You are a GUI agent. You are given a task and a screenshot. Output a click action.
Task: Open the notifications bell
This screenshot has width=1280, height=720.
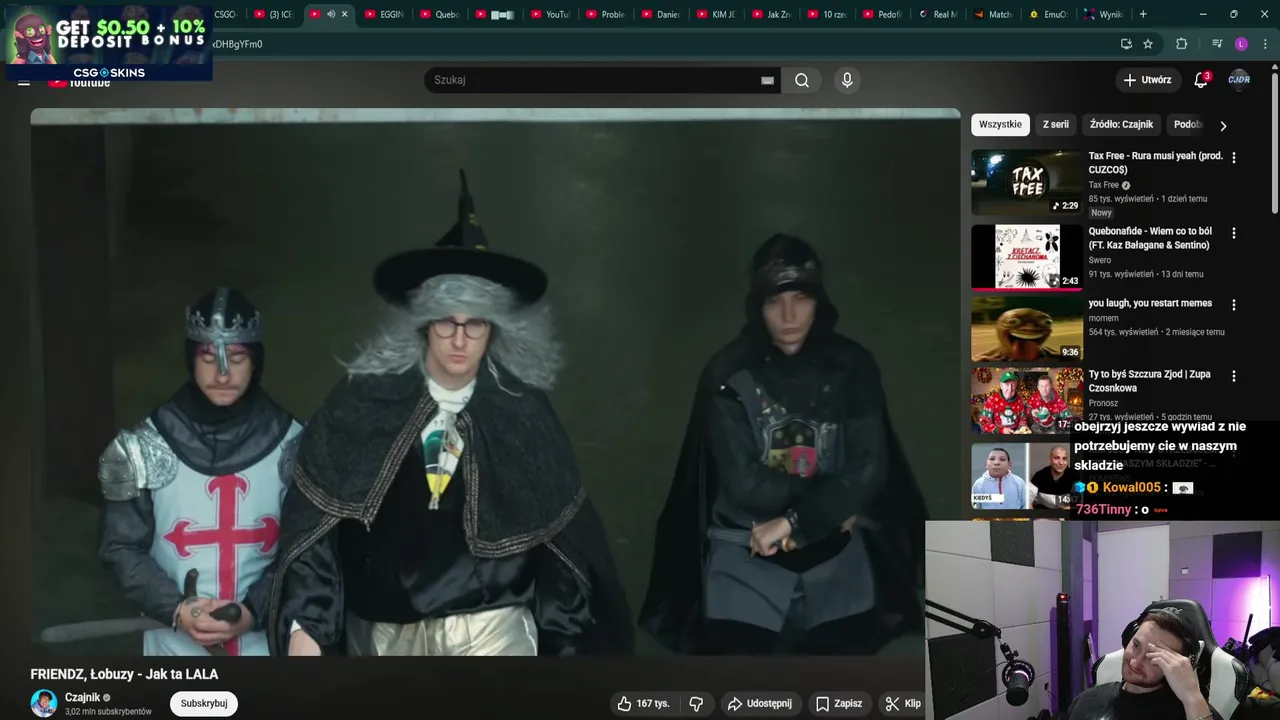click(x=1201, y=80)
